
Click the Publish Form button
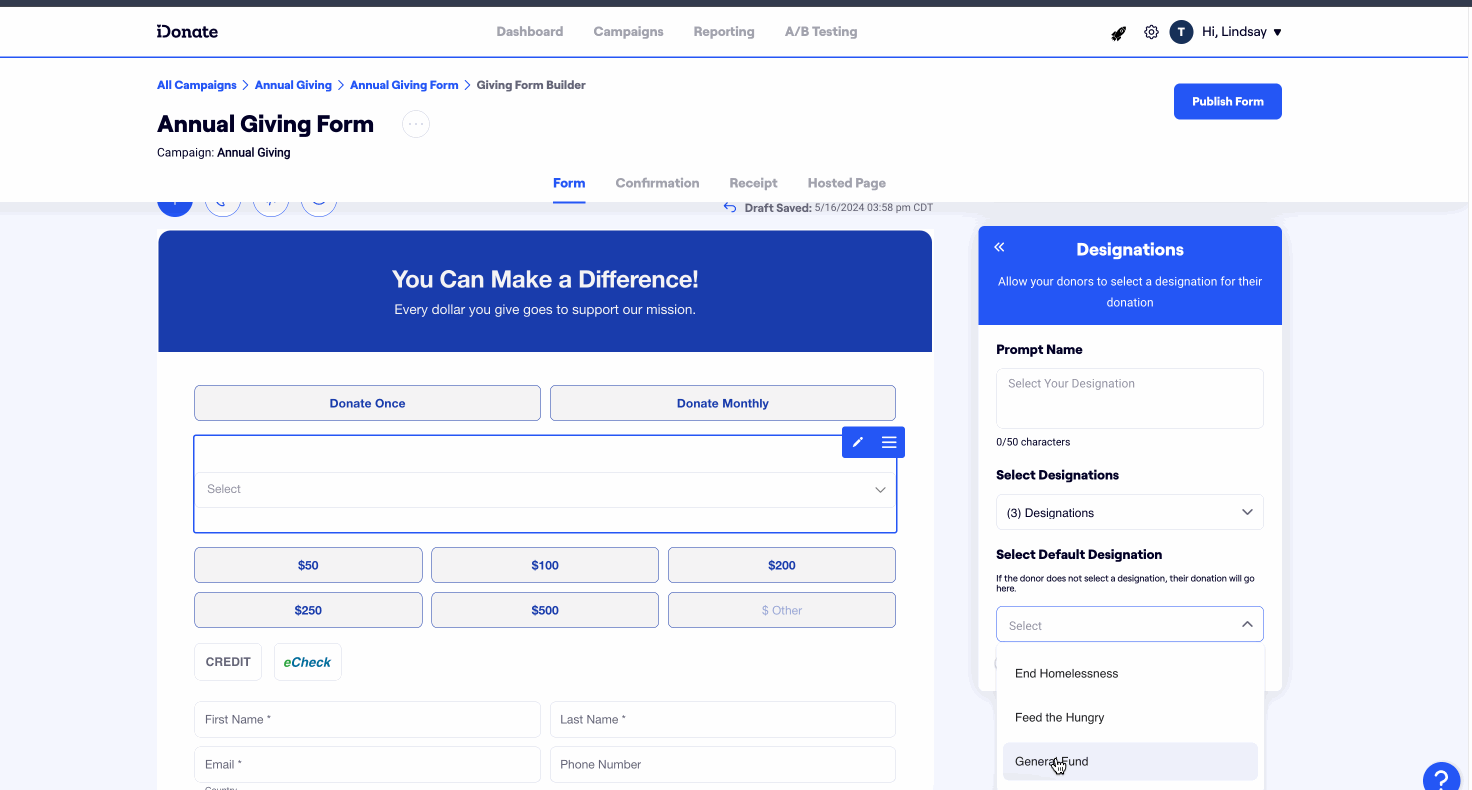1227,101
